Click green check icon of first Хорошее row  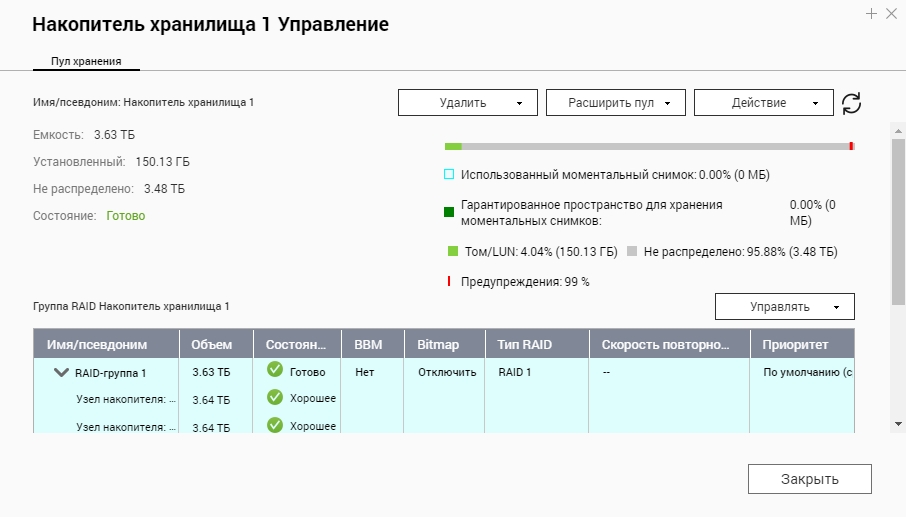coord(275,398)
